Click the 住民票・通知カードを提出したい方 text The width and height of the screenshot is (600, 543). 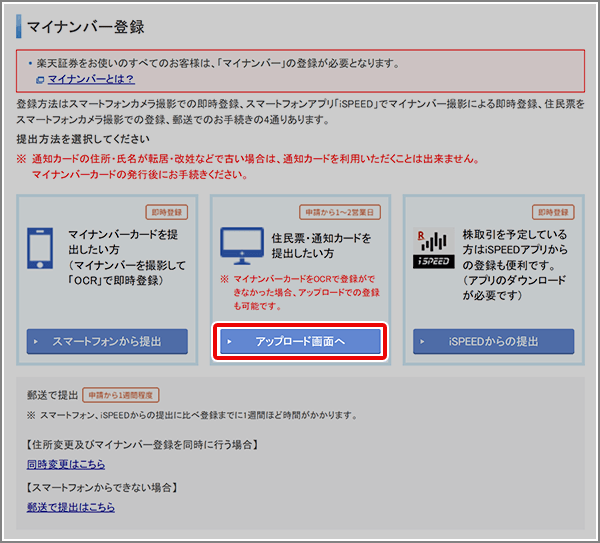[x=321, y=246]
